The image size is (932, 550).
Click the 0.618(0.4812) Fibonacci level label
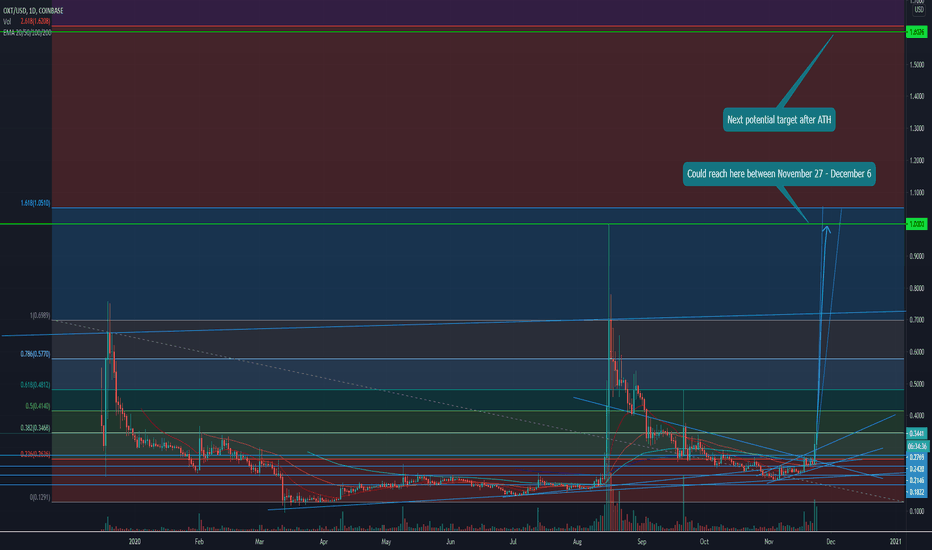click(35, 385)
